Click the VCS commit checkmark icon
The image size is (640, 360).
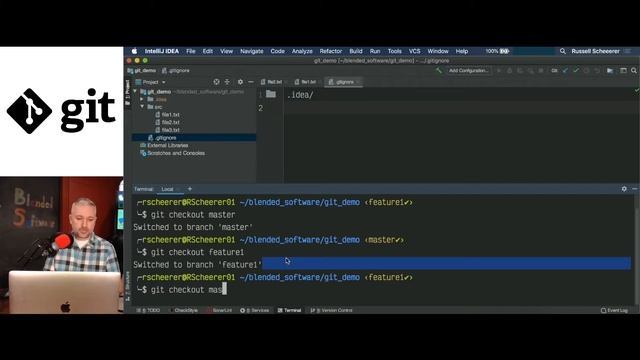point(576,71)
